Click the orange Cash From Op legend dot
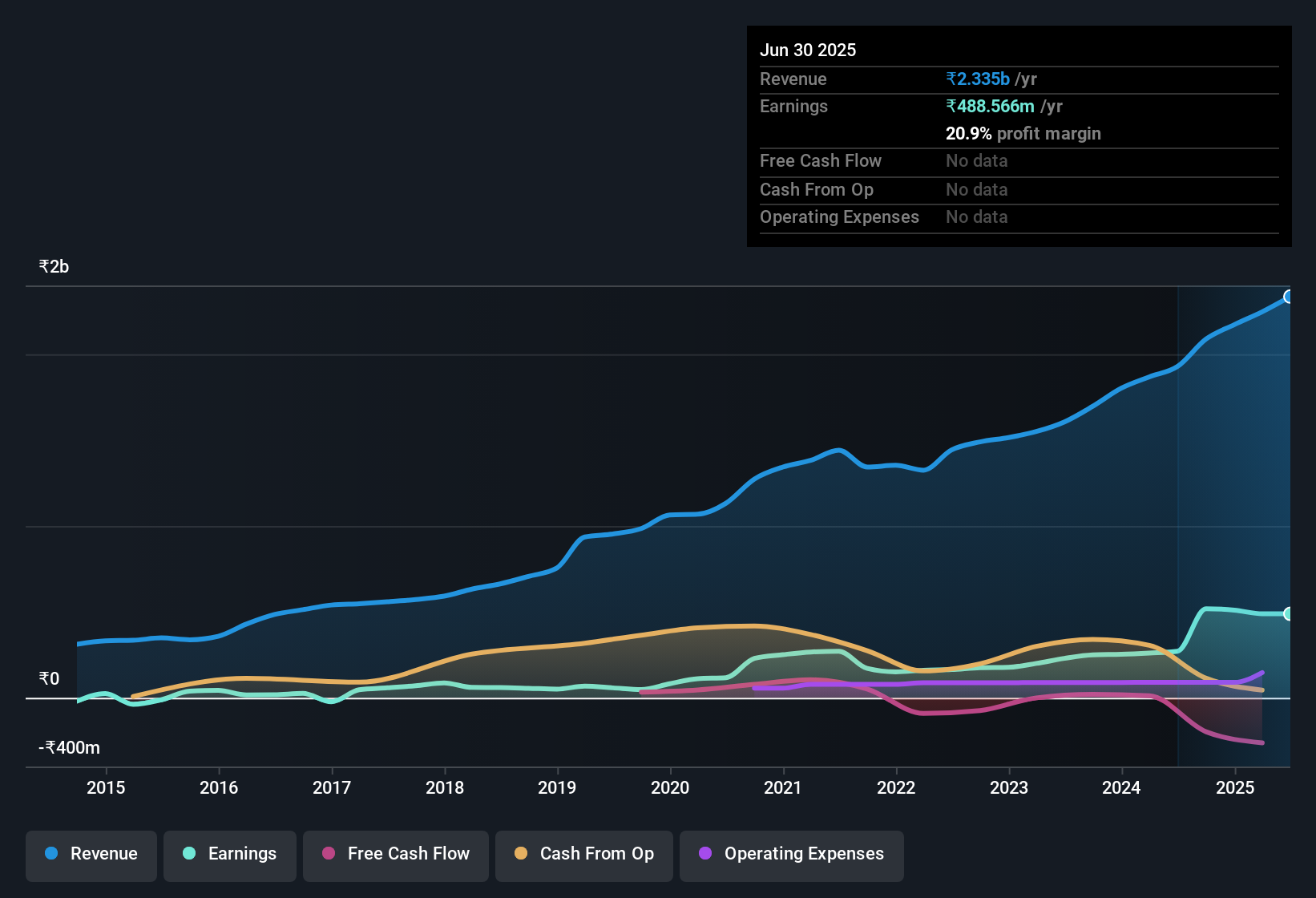Viewport: 1316px width, 898px height. point(522,854)
